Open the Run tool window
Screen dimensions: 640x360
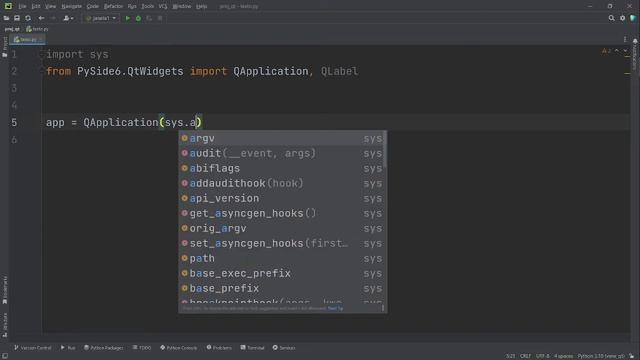click(x=68, y=348)
